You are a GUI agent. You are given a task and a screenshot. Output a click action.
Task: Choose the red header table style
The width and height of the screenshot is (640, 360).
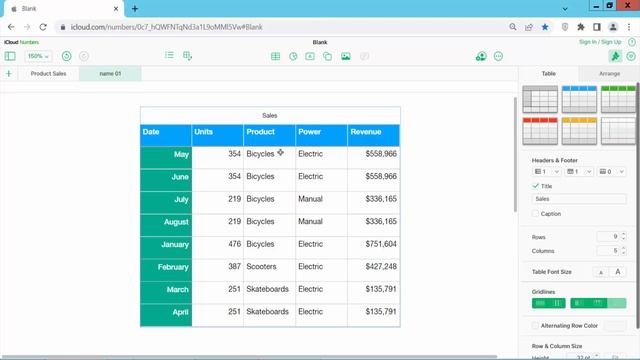click(540, 131)
